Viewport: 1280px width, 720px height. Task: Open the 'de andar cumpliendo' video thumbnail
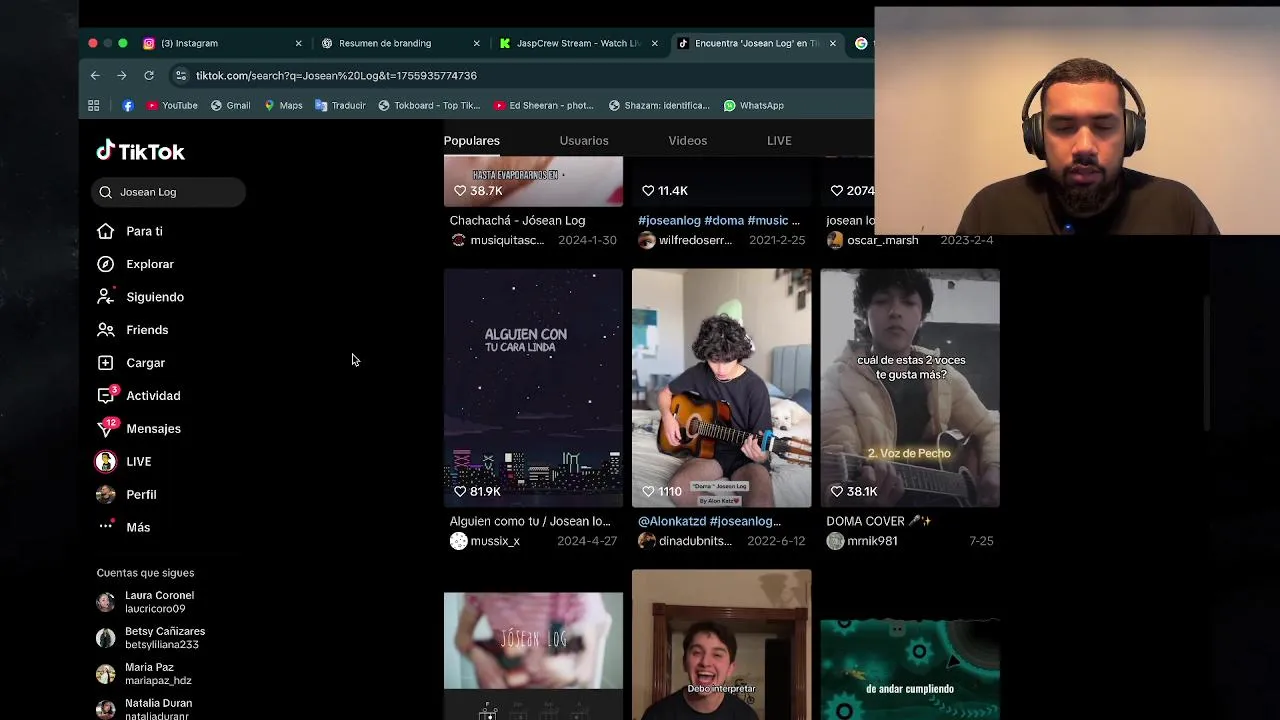[x=910, y=670]
